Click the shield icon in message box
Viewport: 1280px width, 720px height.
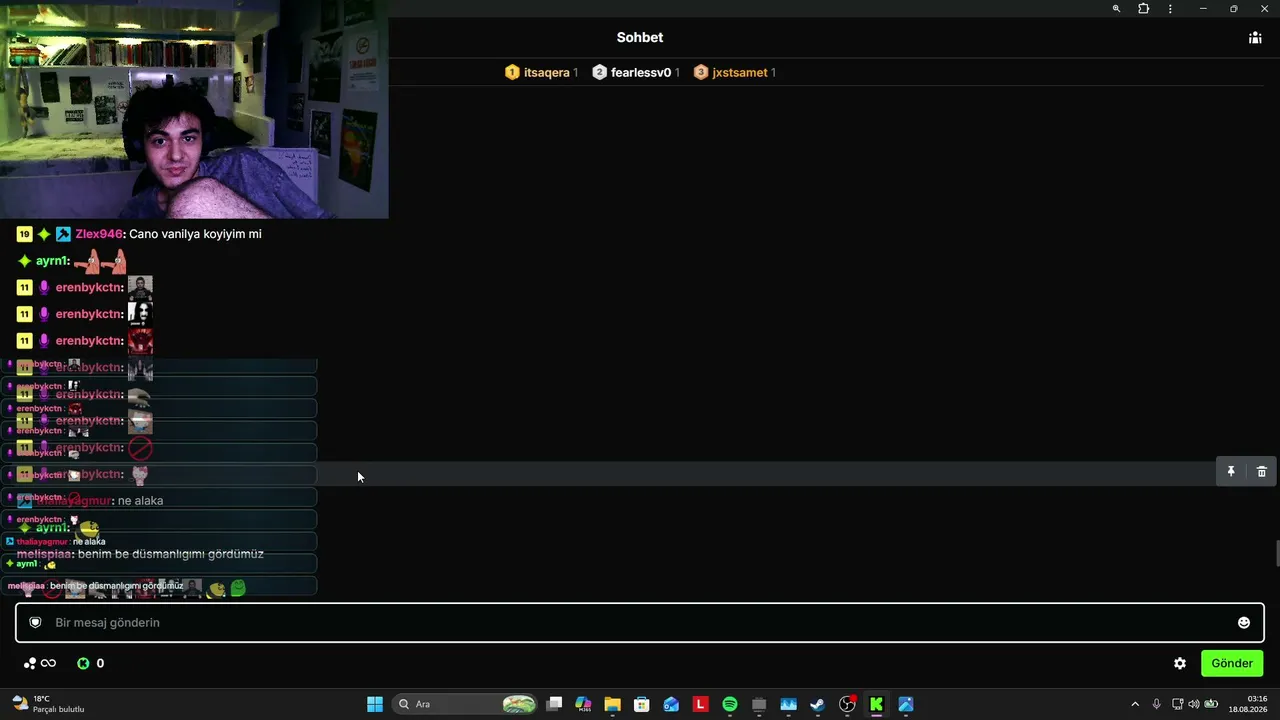[x=35, y=623]
